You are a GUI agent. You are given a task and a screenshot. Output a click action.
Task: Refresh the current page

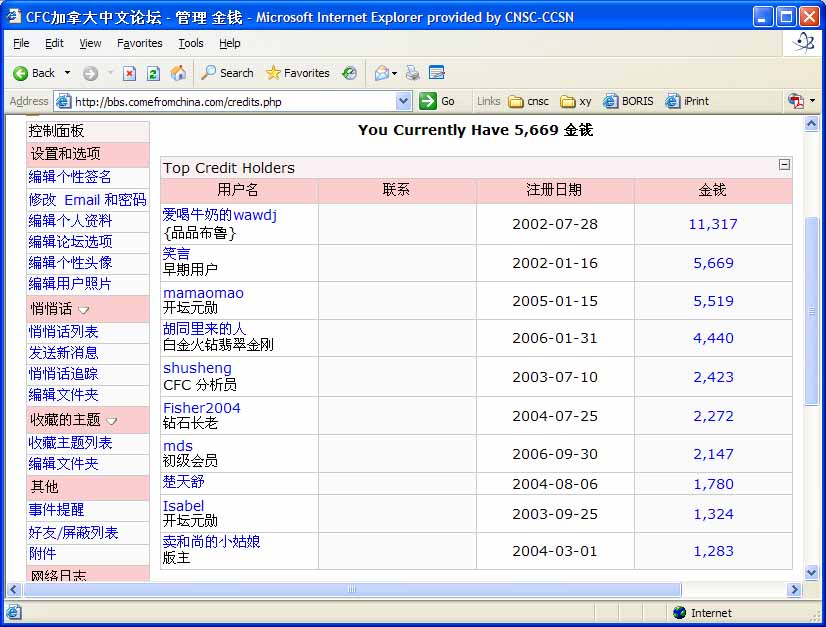point(153,73)
